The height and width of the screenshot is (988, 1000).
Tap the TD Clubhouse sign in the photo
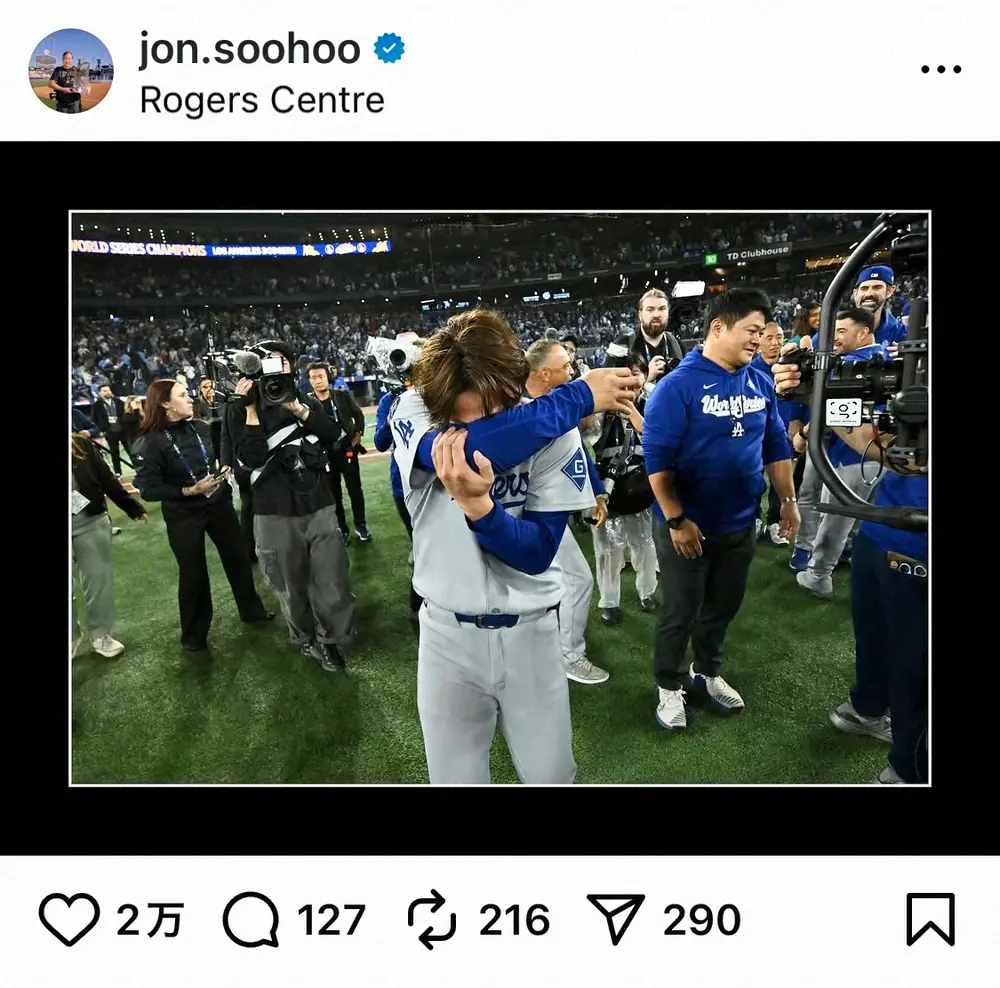tap(757, 255)
